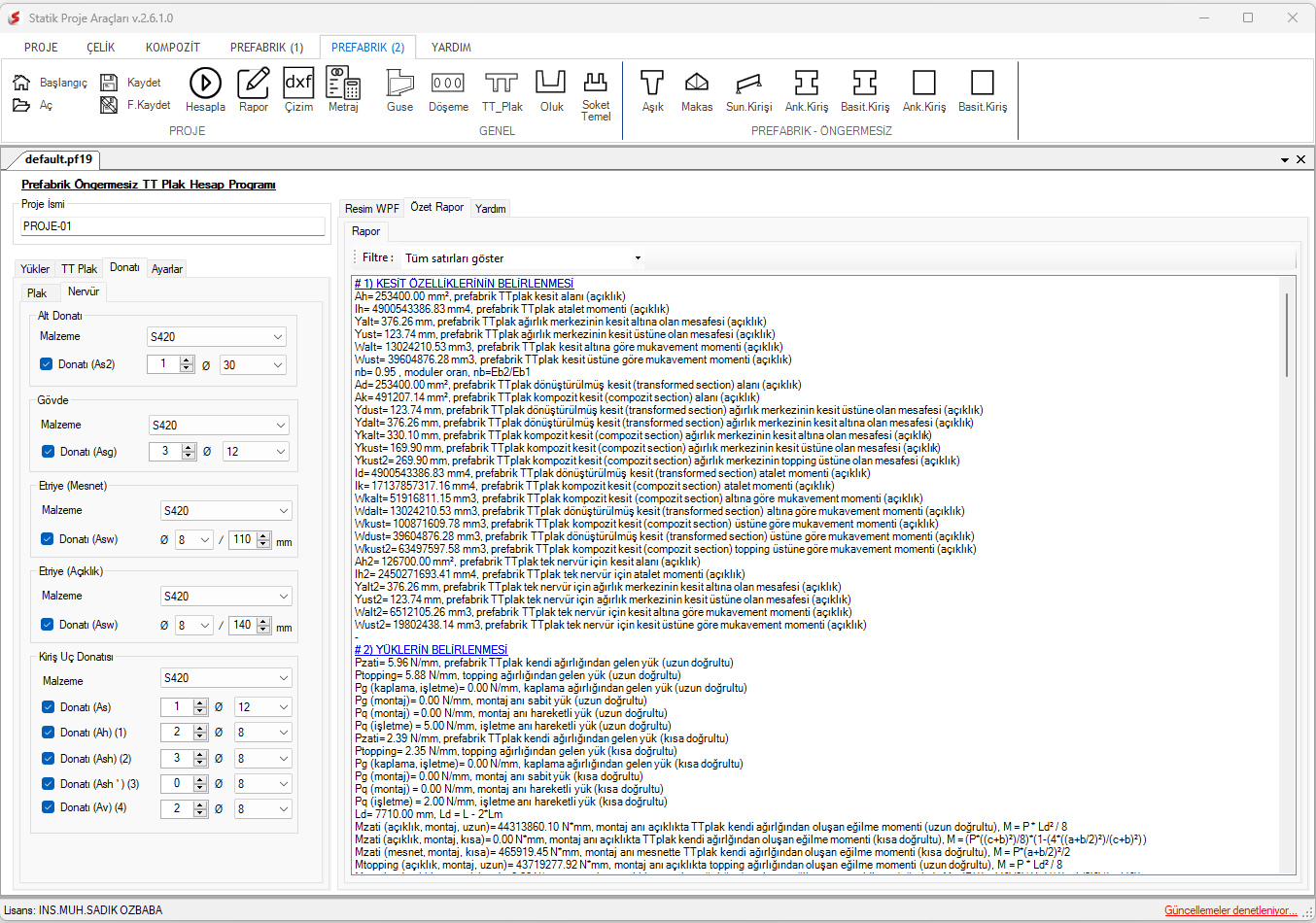1316x923 pixels.
Task: Open the Alt Donatı Malzeme dropdown
Action: click(217, 337)
